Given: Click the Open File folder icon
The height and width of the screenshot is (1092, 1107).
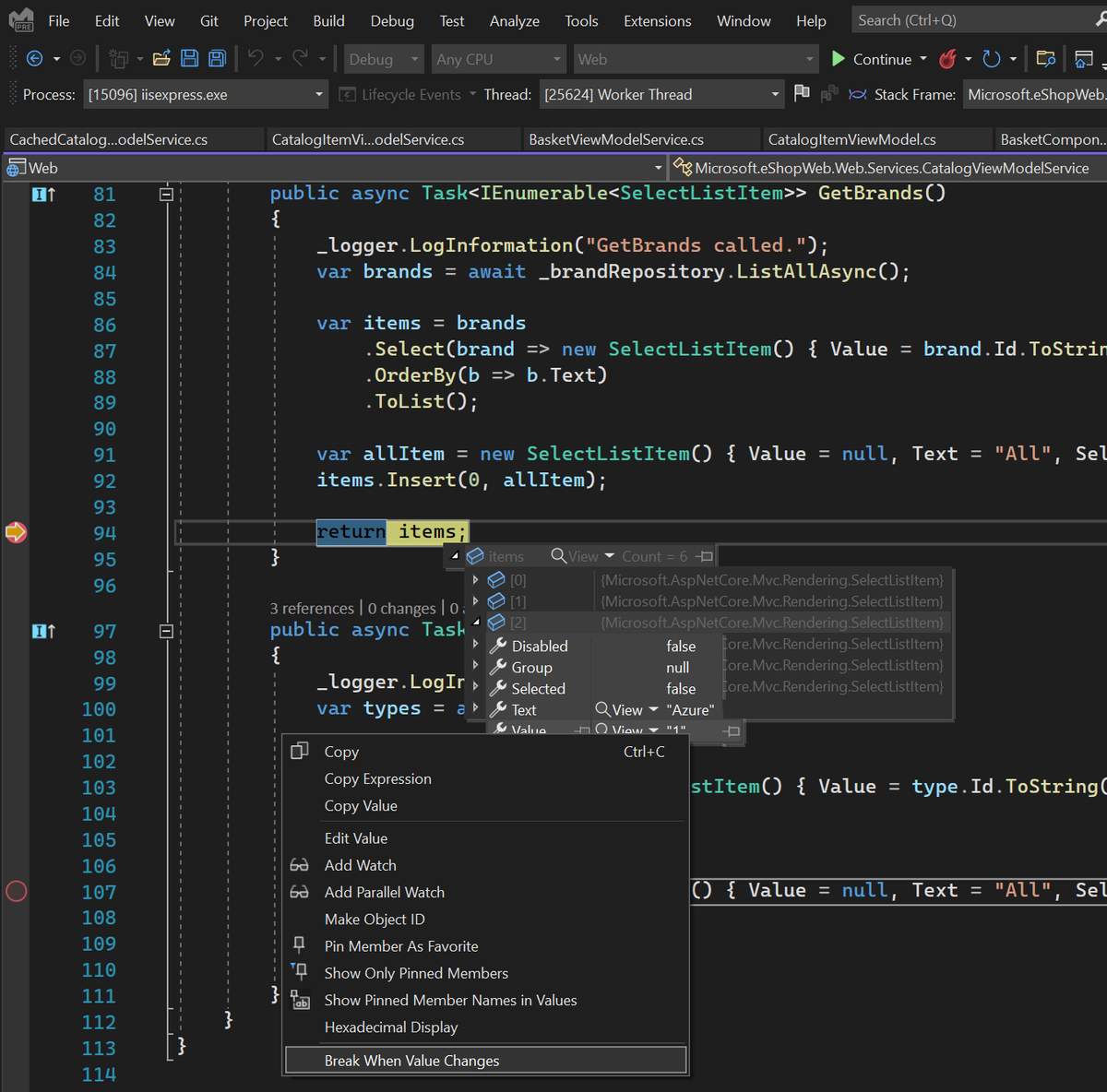Looking at the screenshot, I should pyautogui.click(x=161, y=59).
